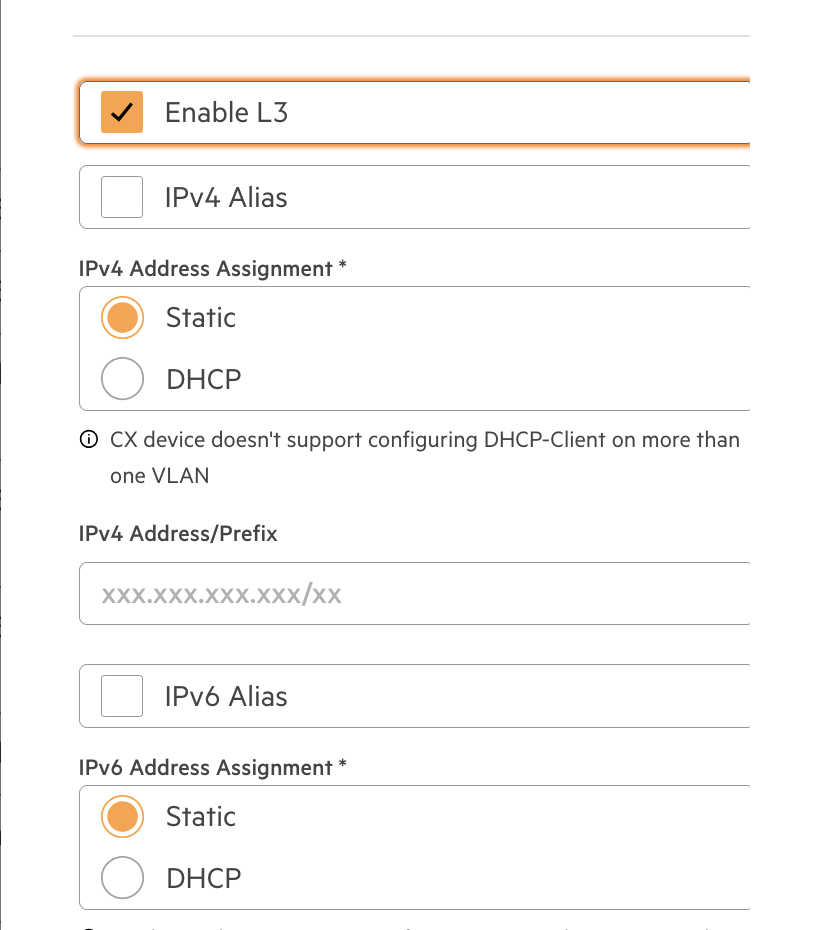Select the Static radio under IPv6 Address Assignment
The width and height of the screenshot is (820, 930).
pos(122,816)
